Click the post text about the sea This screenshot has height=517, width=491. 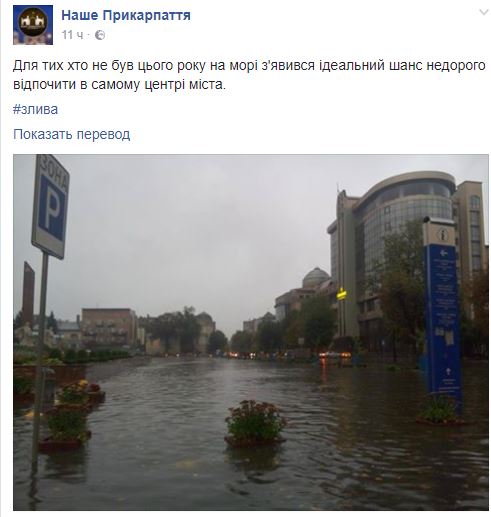[x=249, y=75]
